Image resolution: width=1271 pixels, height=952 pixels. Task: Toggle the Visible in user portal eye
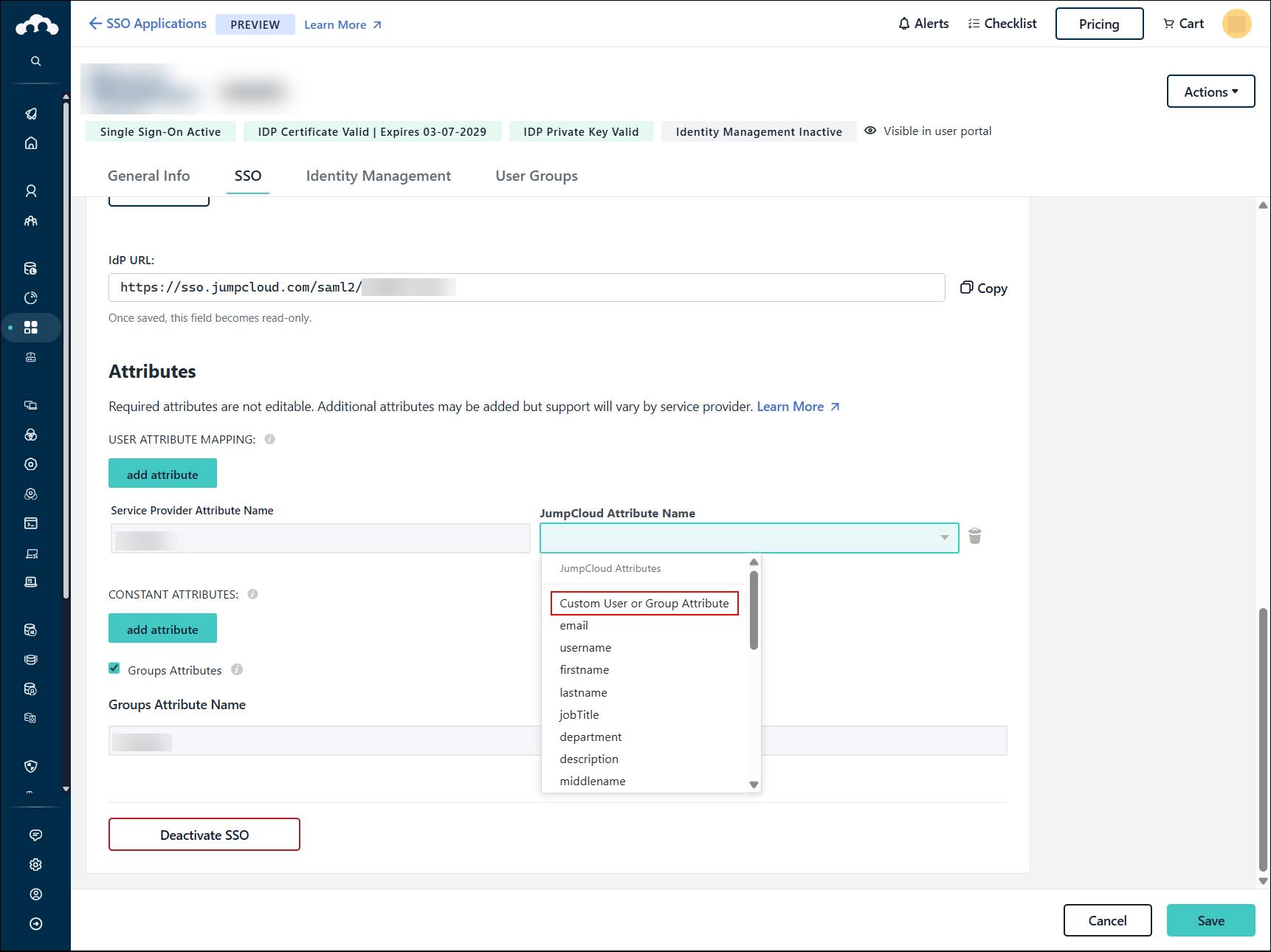pos(871,131)
